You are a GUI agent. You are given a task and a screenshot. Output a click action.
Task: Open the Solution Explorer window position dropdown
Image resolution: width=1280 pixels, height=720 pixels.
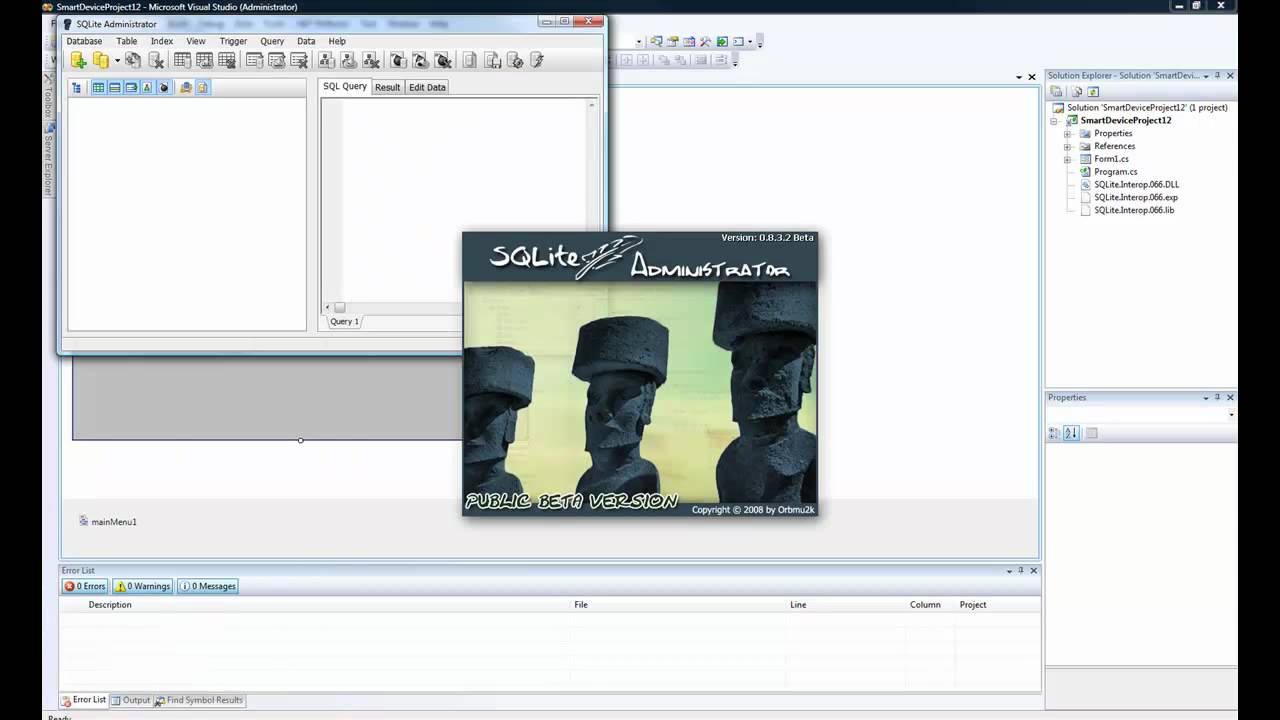click(x=1206, y=76)
